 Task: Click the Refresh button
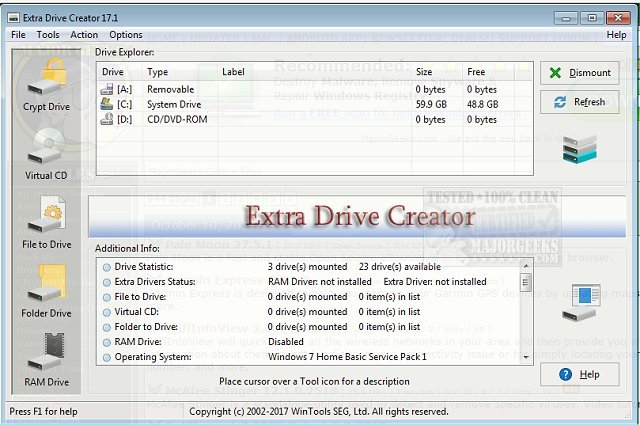(580, 102)
